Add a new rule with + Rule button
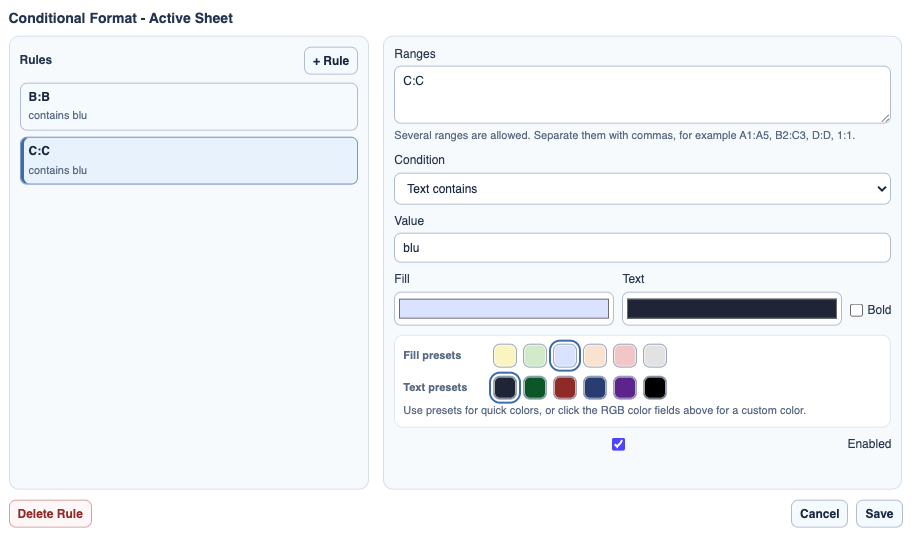Image resolution: width=912 pixels, height=537 pixels. coord(330,61)
